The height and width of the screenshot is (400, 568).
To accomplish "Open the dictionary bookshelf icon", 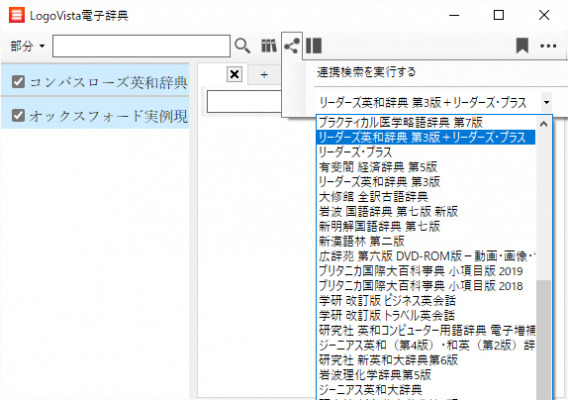I will tap(269, 46).
